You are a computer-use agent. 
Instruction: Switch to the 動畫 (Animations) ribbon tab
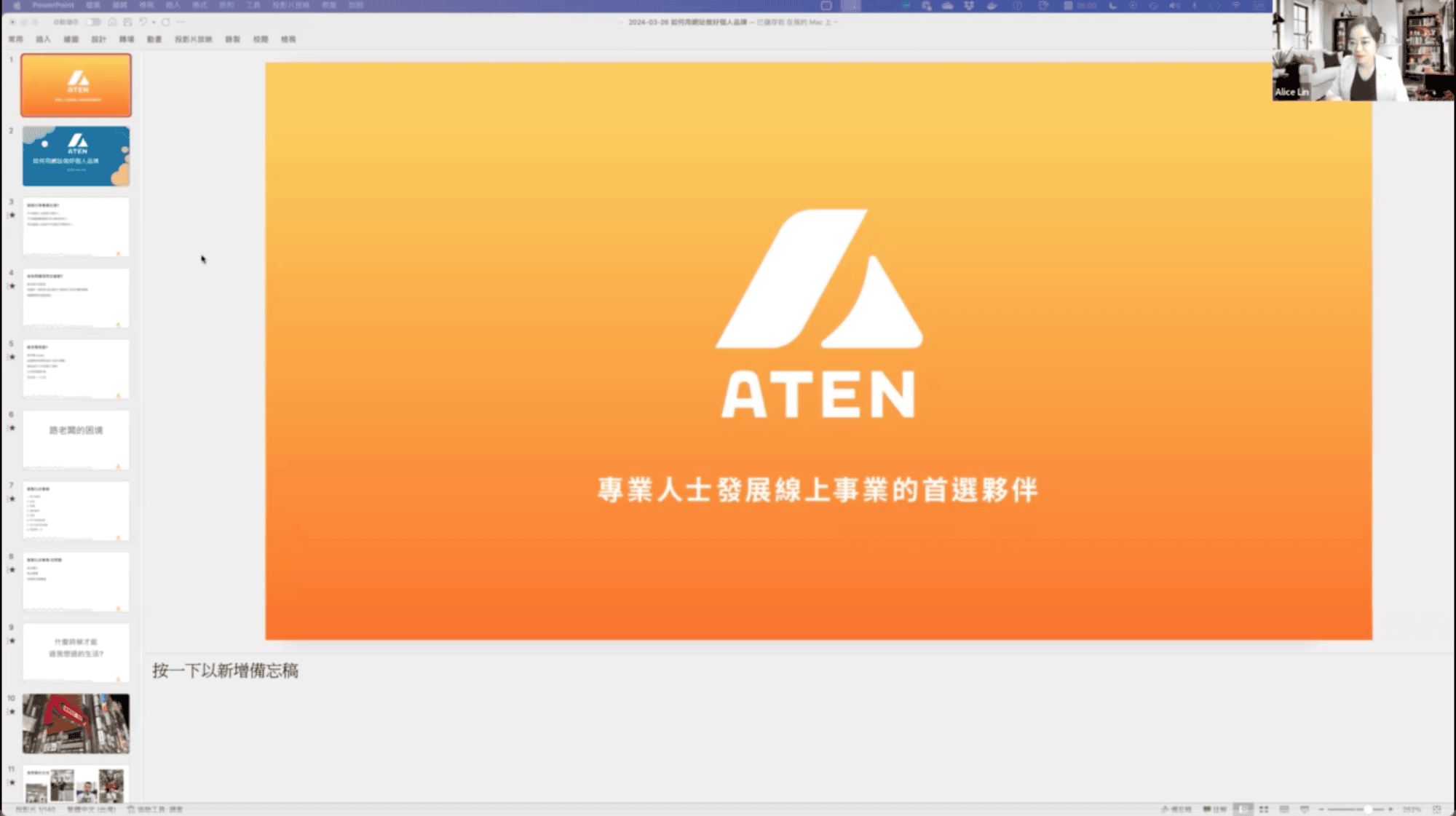pyautogui.click(x=154, y=39)
